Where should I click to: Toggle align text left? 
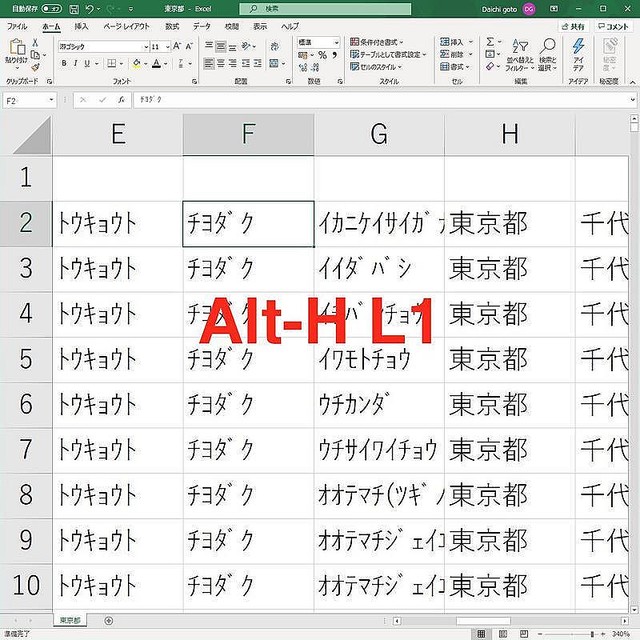click(x=209, y=64)
